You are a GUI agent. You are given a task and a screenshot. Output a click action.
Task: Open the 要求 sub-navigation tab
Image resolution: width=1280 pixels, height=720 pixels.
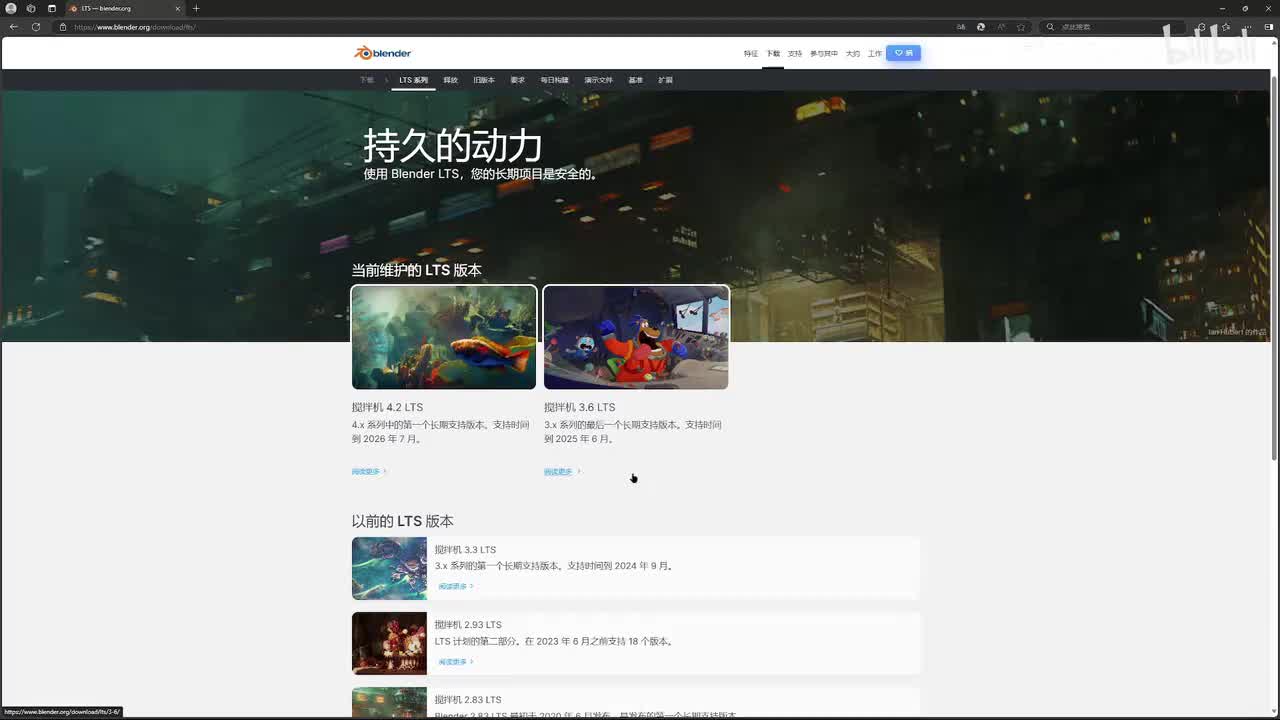pos(518,80)
